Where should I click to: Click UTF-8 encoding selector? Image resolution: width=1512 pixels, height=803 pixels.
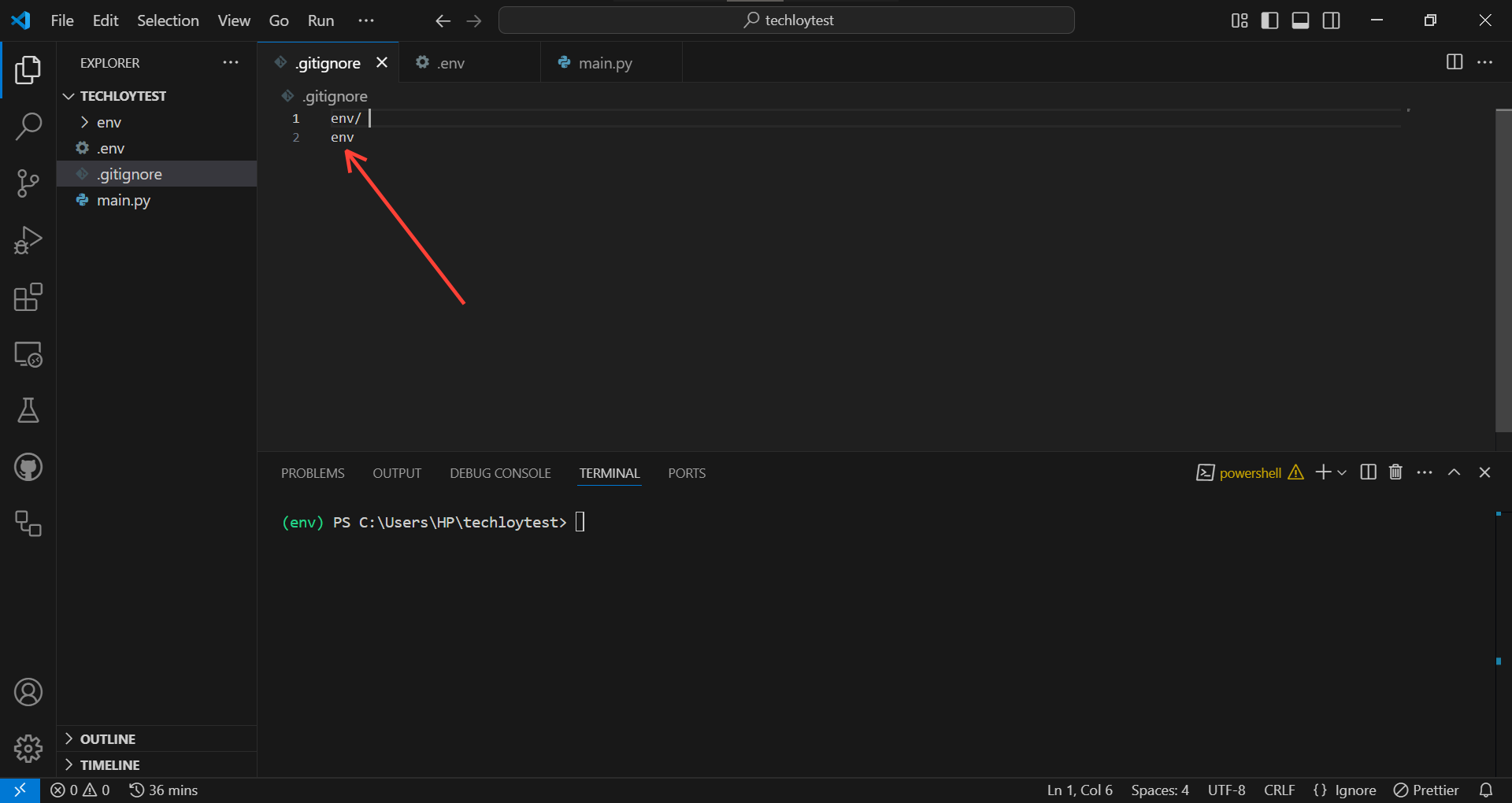click(1226, 790)
